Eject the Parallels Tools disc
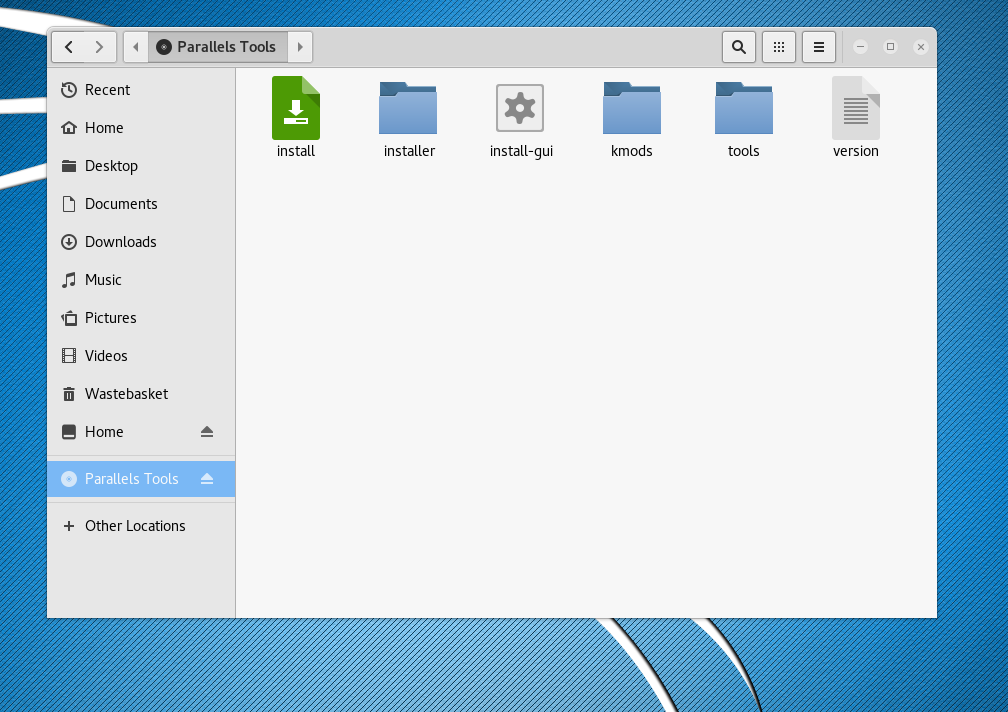1008x712 pixels. (207, 479)
